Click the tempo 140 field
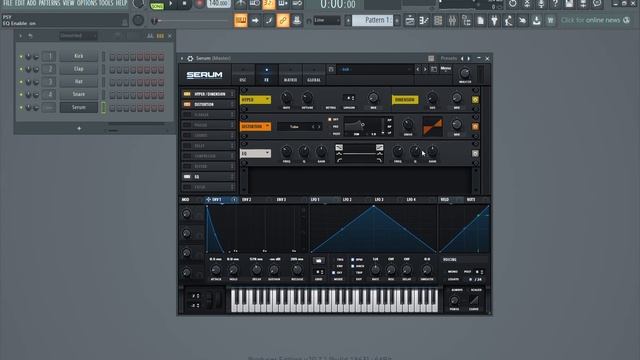 point(218,4)
